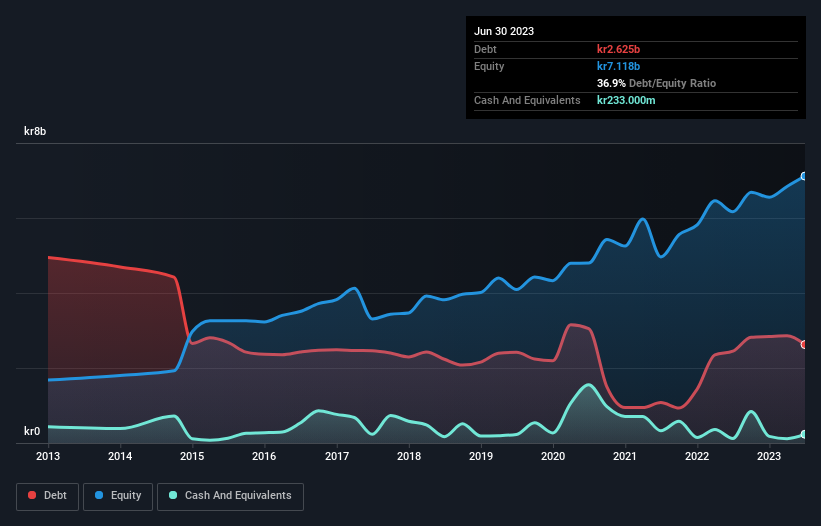Click the tooltip Equity row label

click(x=489, y=66)
